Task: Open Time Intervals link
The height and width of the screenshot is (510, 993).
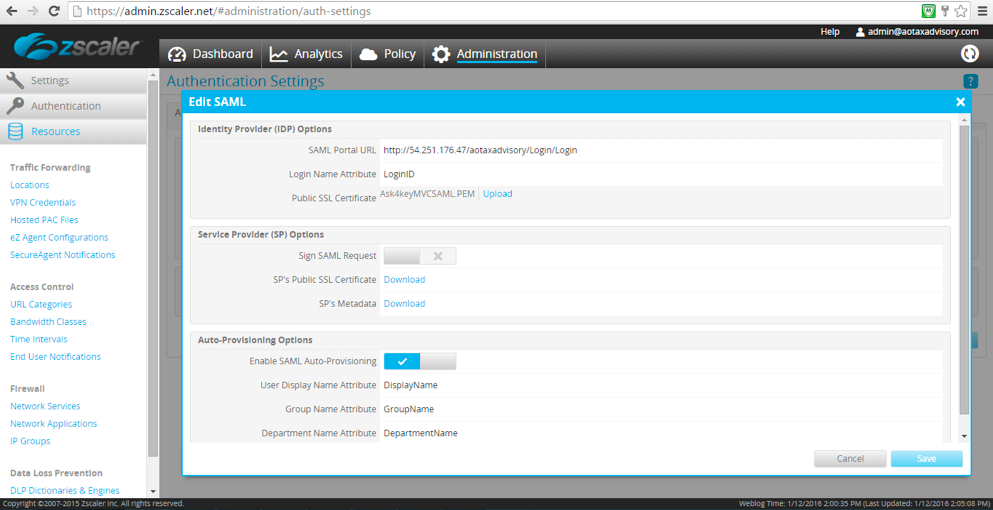Action: coord(39,340)
